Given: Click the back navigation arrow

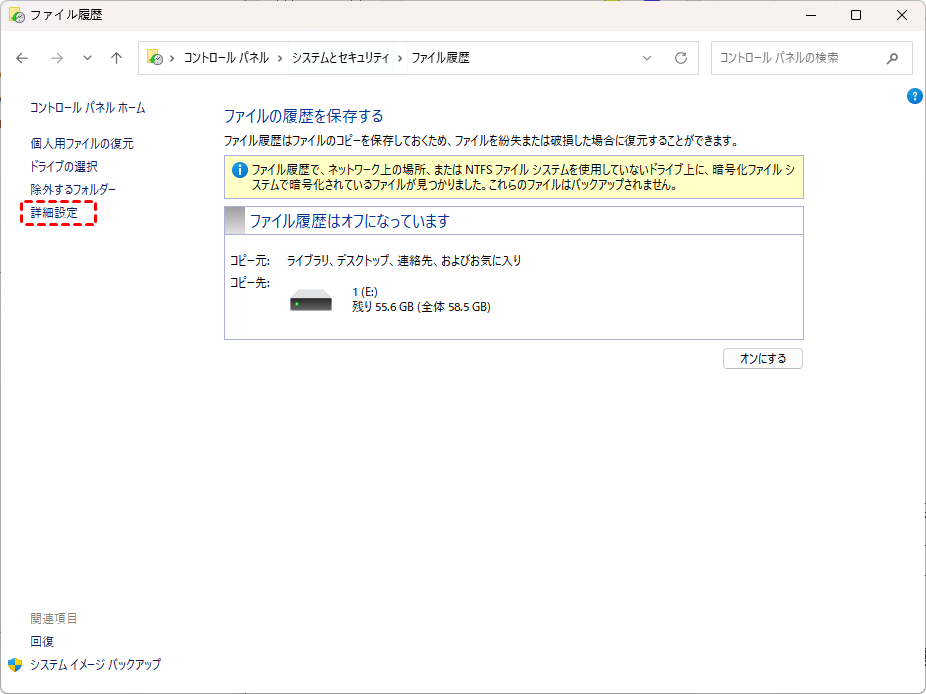Looking at the screenshot, I should click(x=23, y=58).
